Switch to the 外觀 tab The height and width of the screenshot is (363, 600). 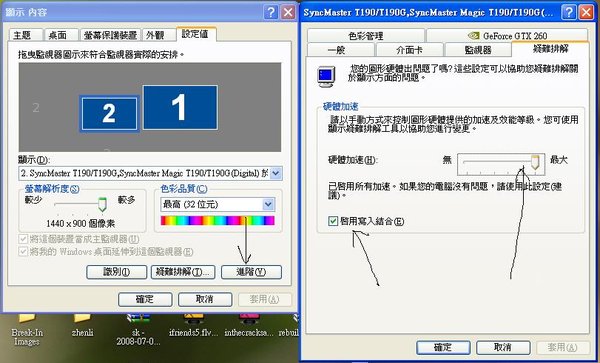click(x=158, y=35)
